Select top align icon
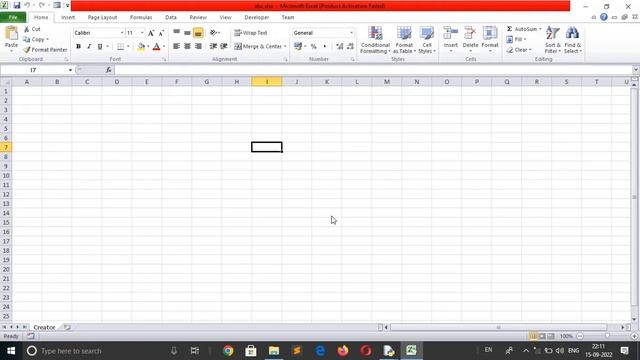640x360 pixels. point(176,33)
